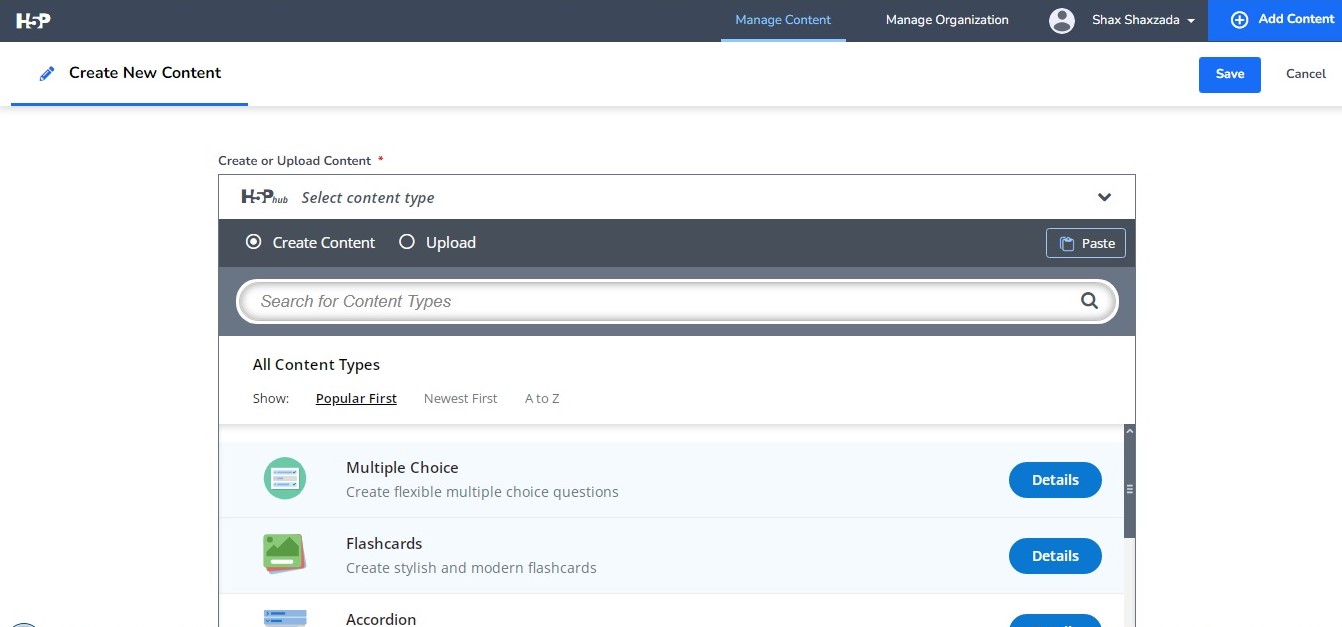Viewport: 1342px width, 627px height.
Task: Click the search magnifier icon
Action: 1089,301
